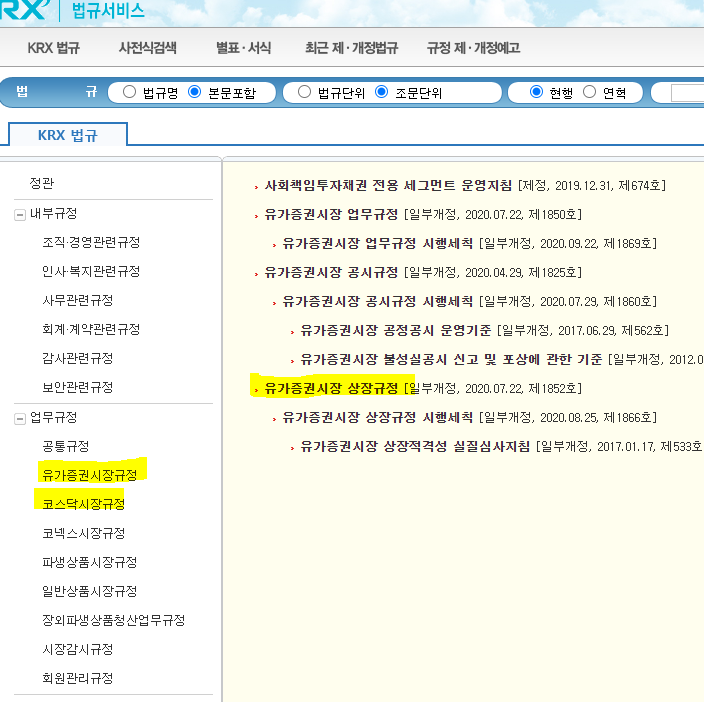
Task: Open 보안관련규정 in the sidebar
Action: (x=78, y=387)
